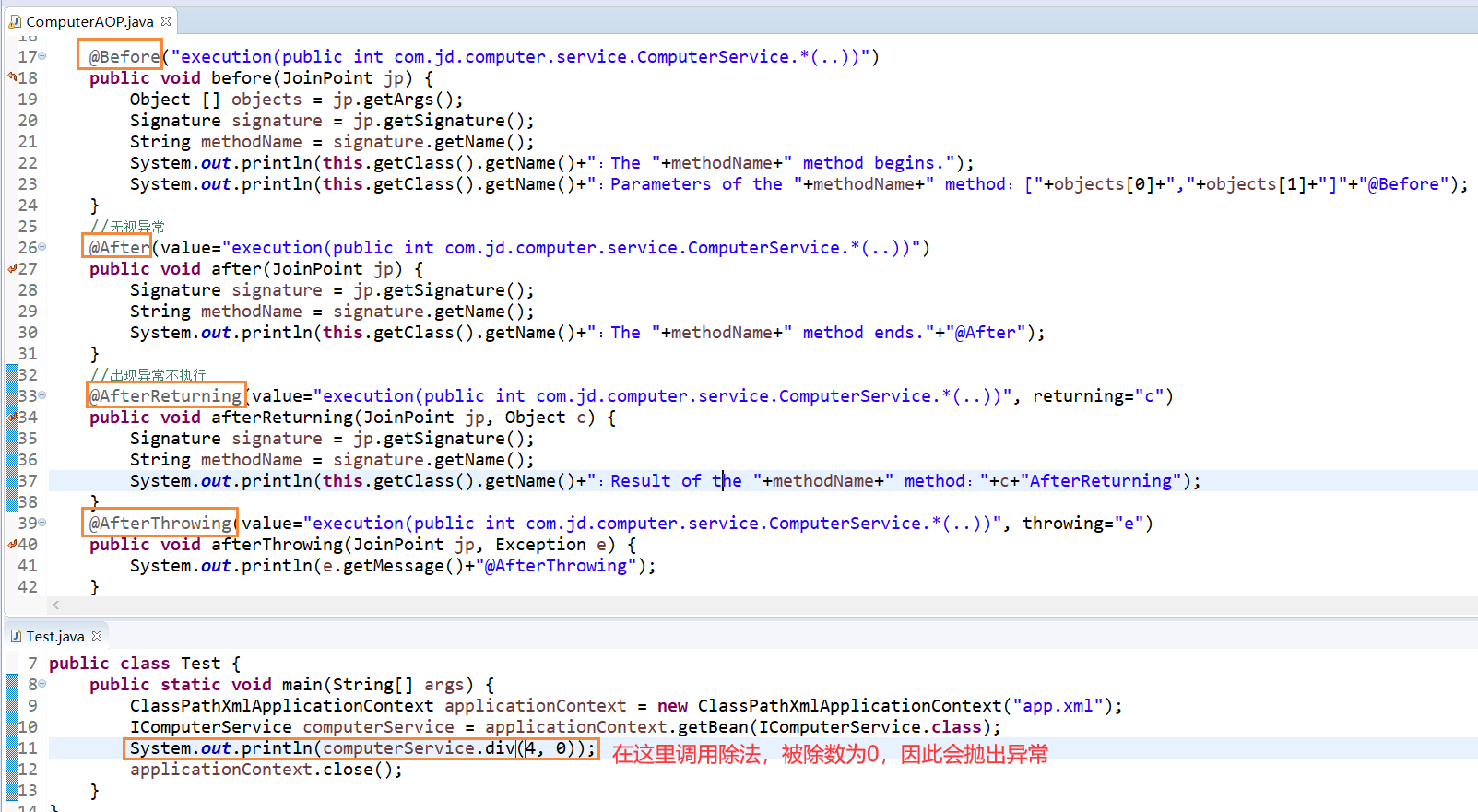Click the advice marker icon at line 40
Viewport: 1478px width, 812px height.
point(12,544)
